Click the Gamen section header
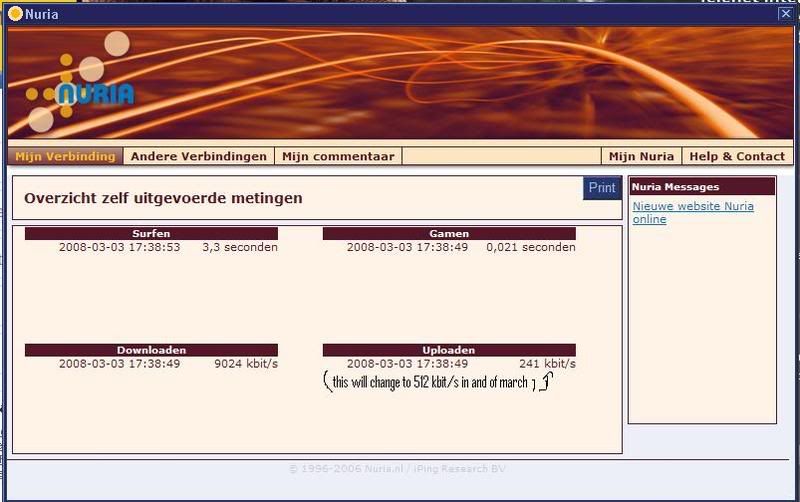800x502 pixels. pyautogui.click(x=449, y=233)
